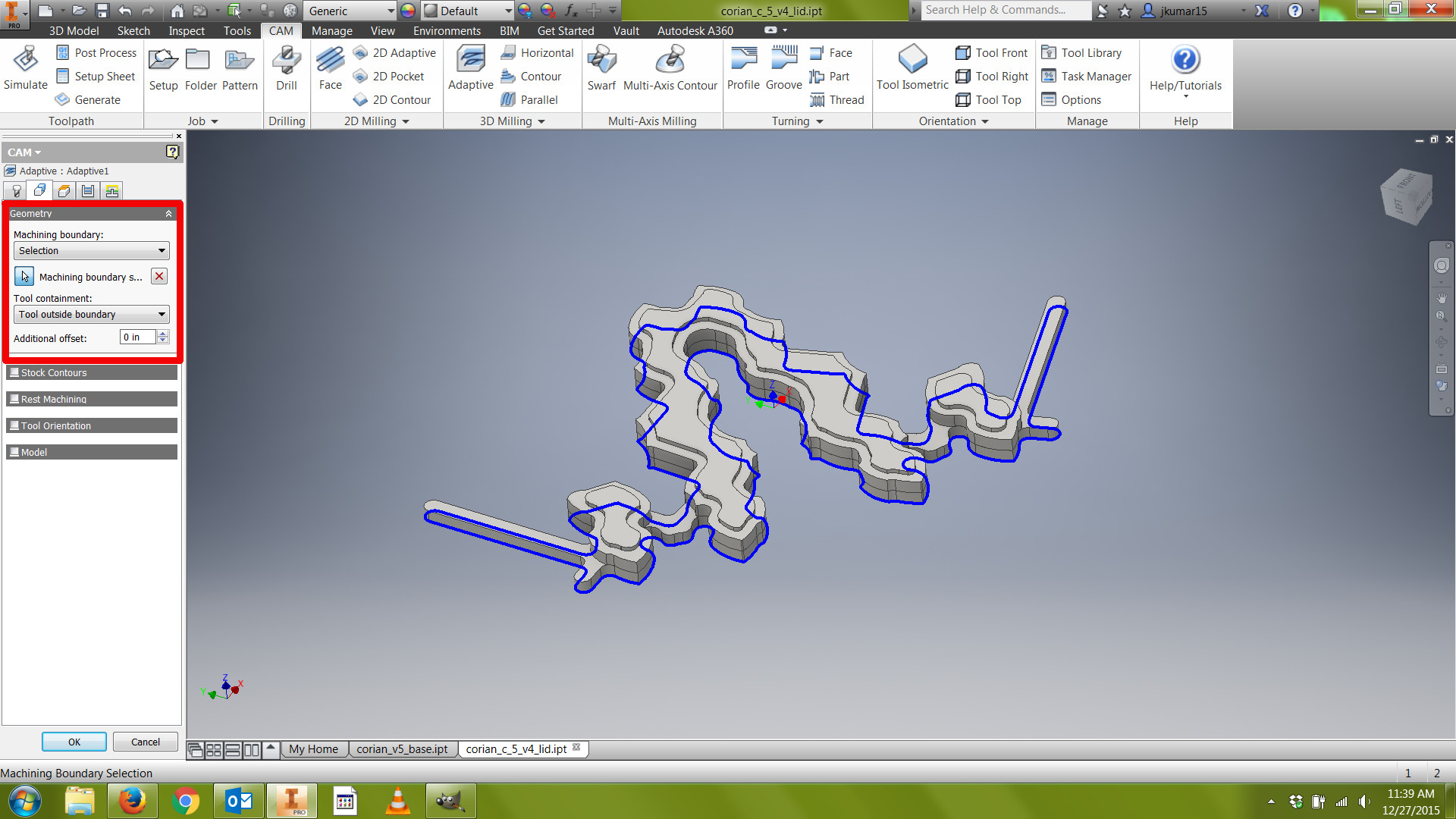This screenshot has height=819, width=1456.
Task: Expand the 3D Milling panel dropdown
Action: coord(541,121)
